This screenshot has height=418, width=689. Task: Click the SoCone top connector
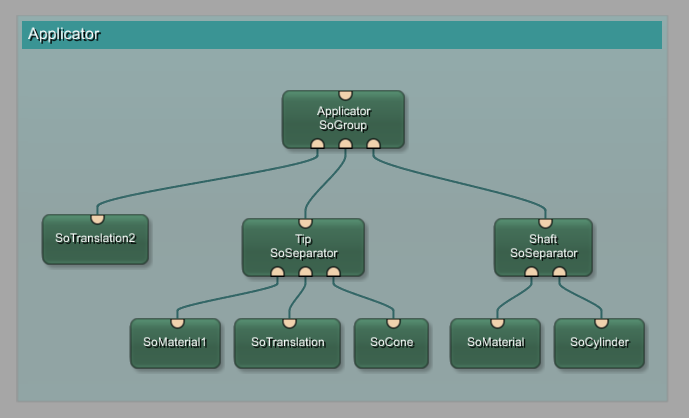coord(393,323)
